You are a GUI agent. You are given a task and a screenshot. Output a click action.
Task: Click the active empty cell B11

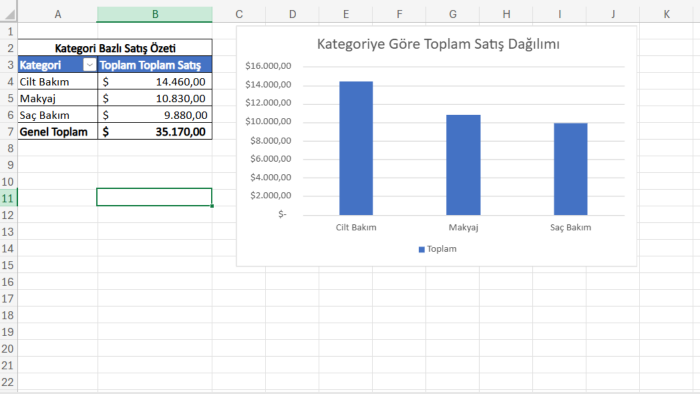[154, 197]
